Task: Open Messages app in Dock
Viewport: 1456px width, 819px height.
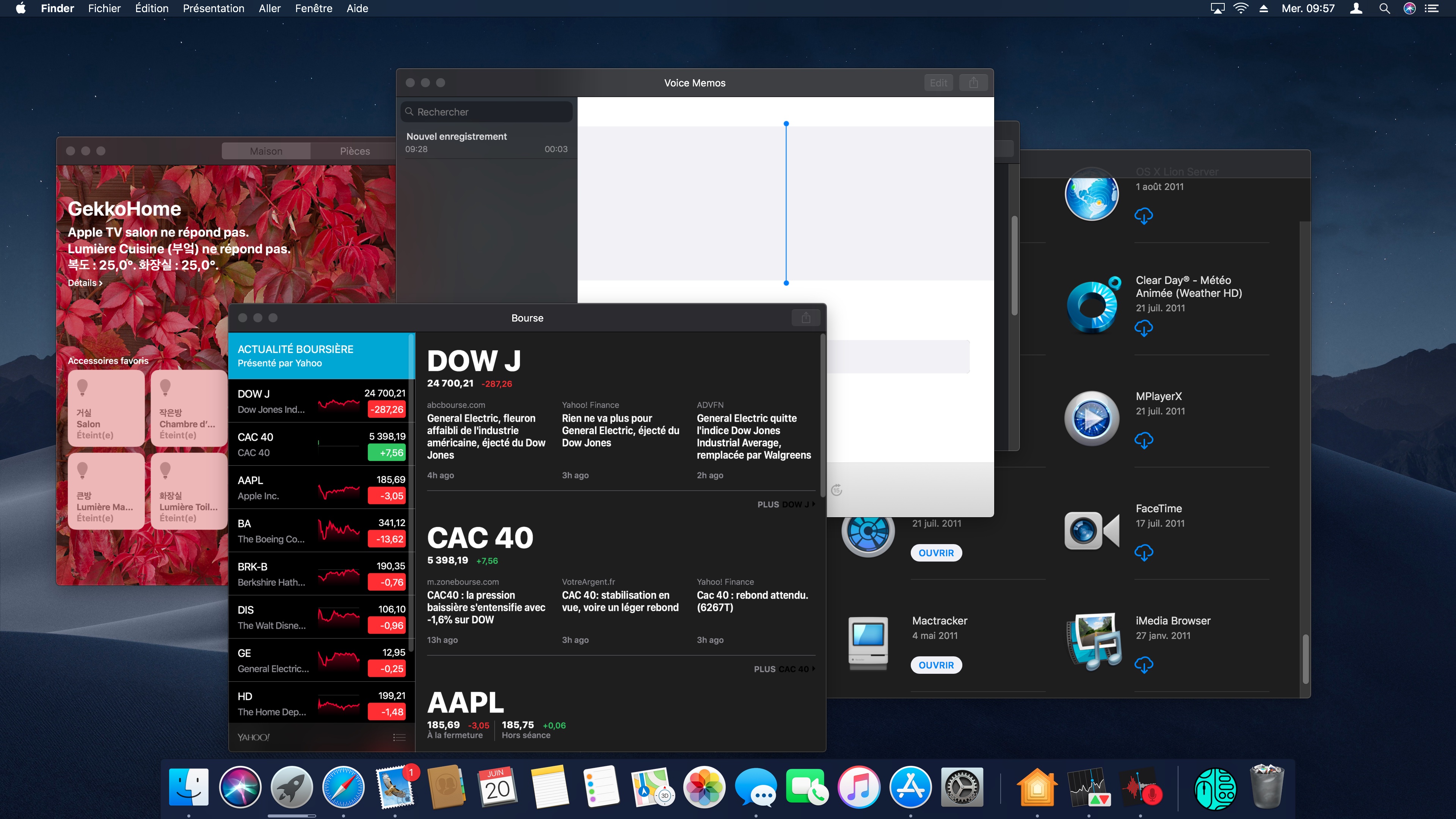Action: pyautogui.click(x=756, y=787)
